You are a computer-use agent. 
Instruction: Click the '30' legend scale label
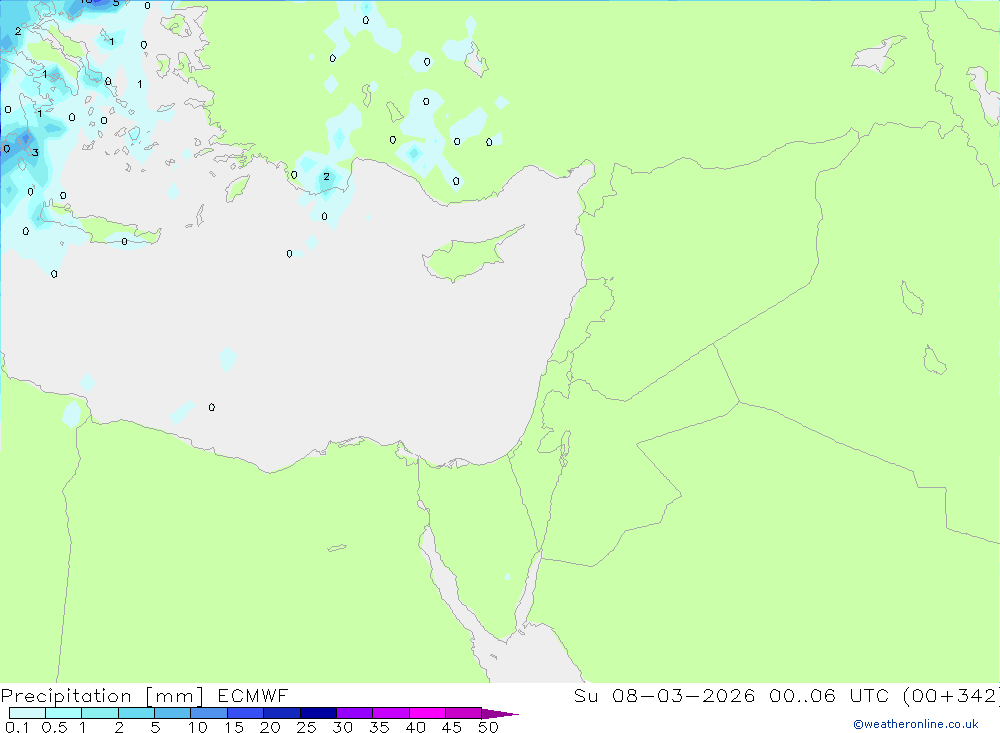point(343,727)
